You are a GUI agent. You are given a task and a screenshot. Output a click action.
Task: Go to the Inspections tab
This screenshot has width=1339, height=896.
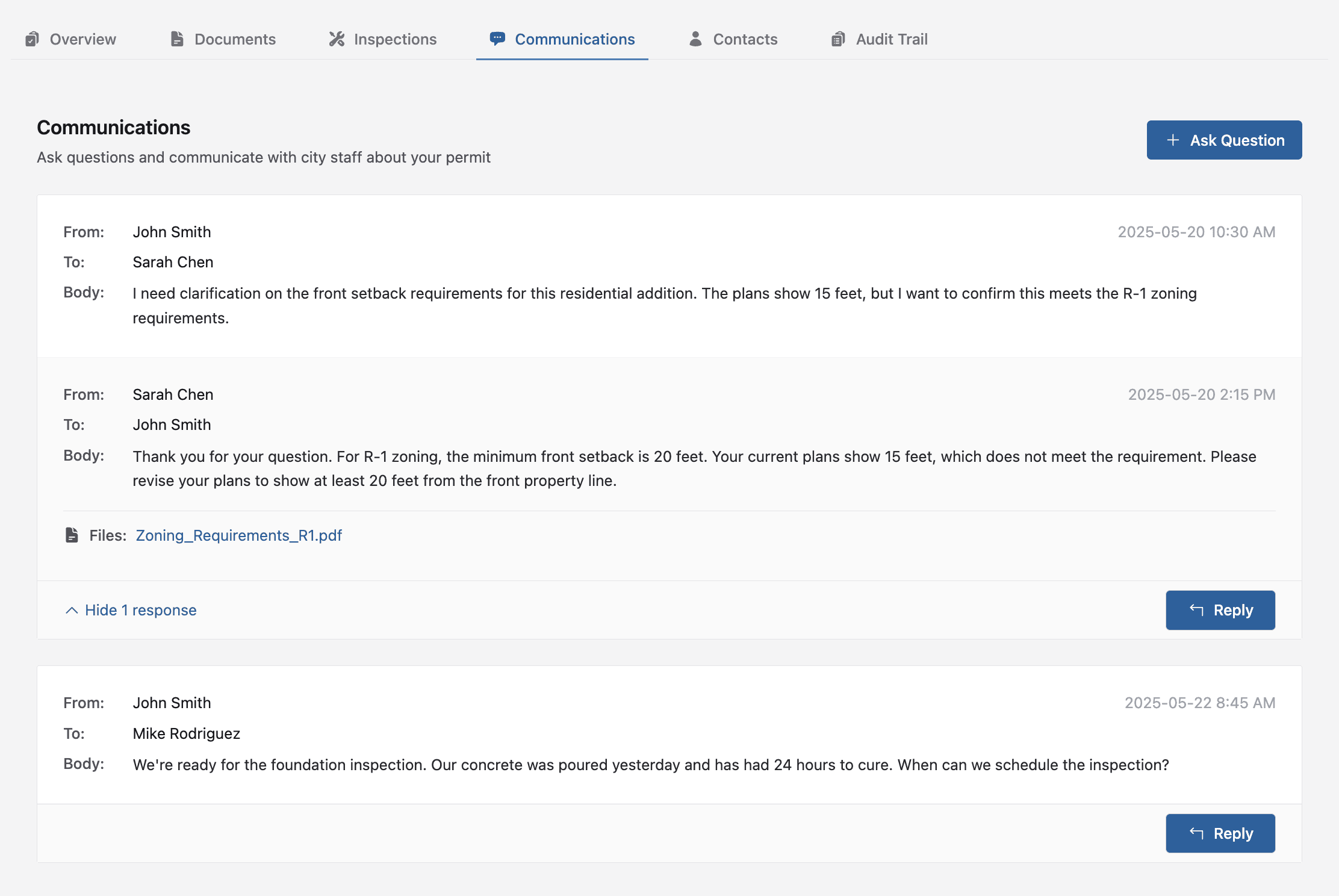(x=395, y=39)
